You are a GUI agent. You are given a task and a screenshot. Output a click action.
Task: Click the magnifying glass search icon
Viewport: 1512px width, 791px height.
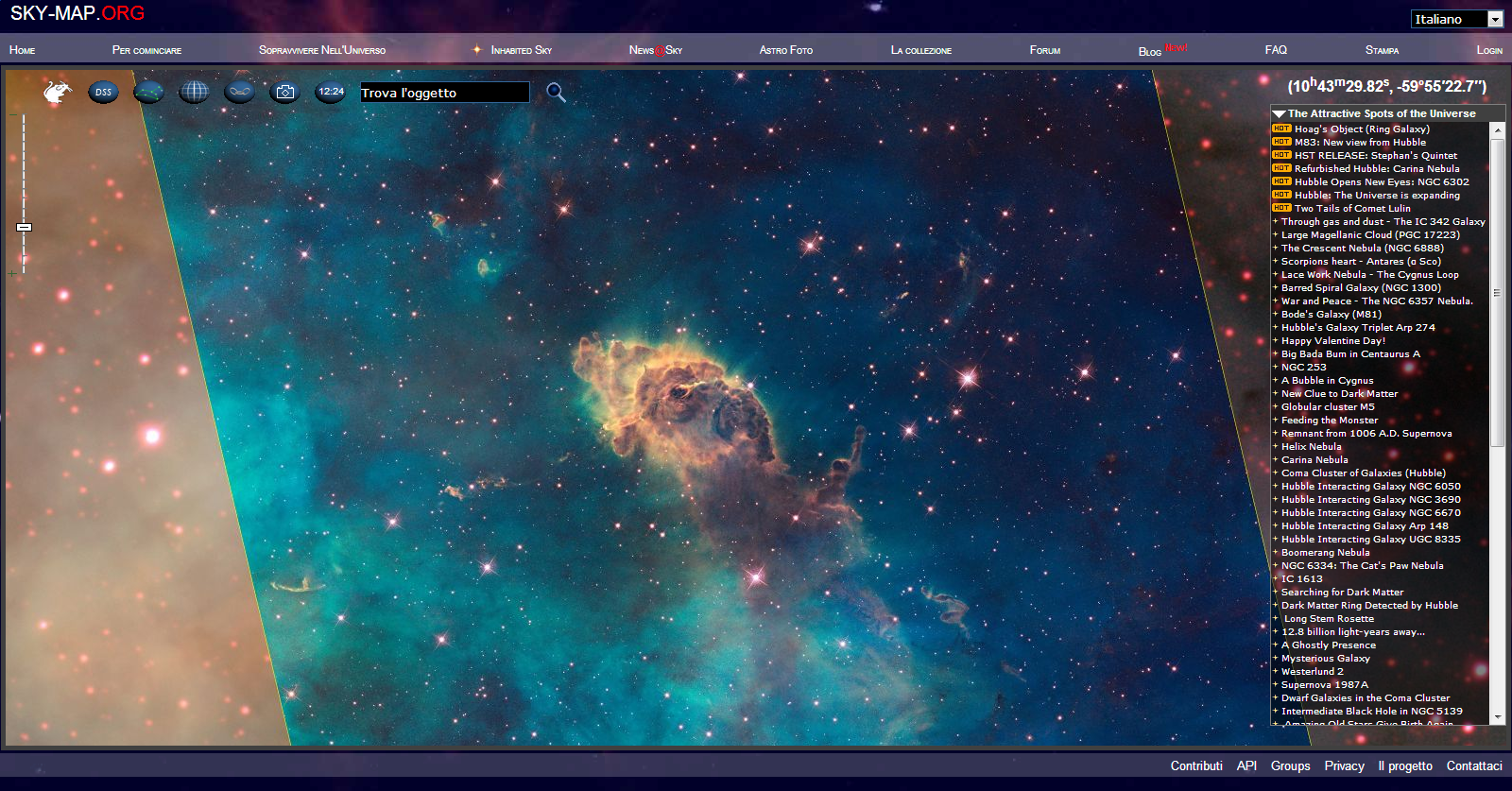tap(556, 92)
